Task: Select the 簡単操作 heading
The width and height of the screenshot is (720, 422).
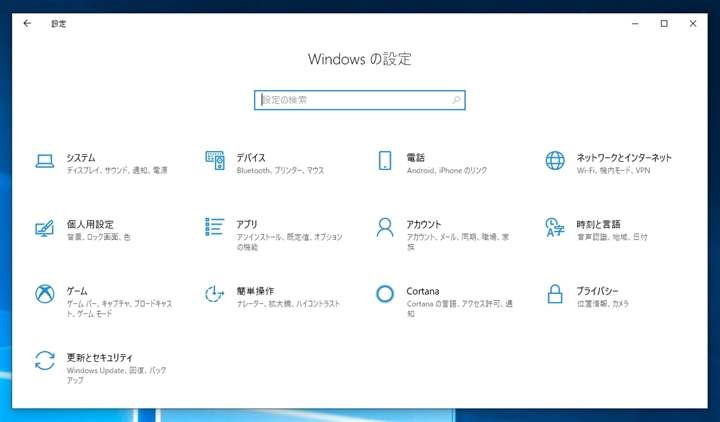Action: 255,291
